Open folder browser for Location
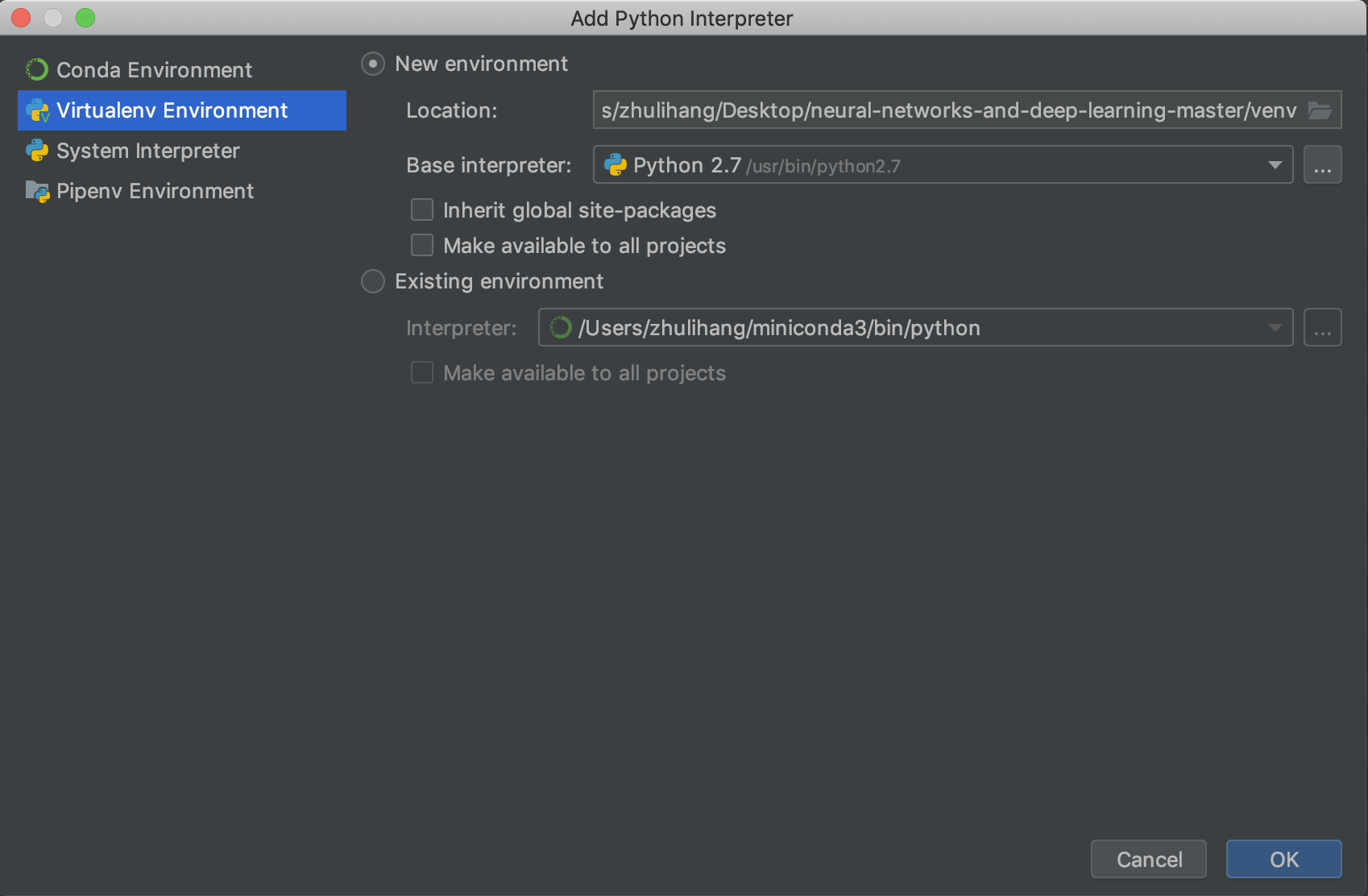The height and width of the screenshot is (896, 1368). pyautogui.click(x=1320, y=110)
